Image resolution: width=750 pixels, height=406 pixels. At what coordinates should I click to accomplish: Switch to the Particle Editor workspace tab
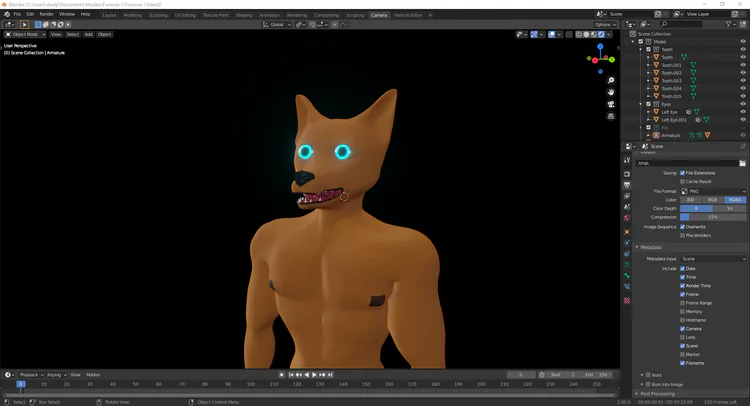(x=408, y=15)
